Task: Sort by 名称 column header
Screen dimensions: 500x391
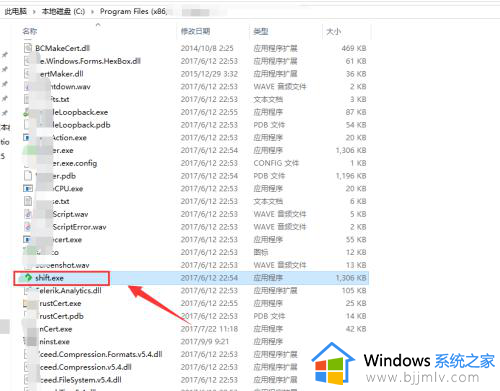Action: (x=30, y=31)
